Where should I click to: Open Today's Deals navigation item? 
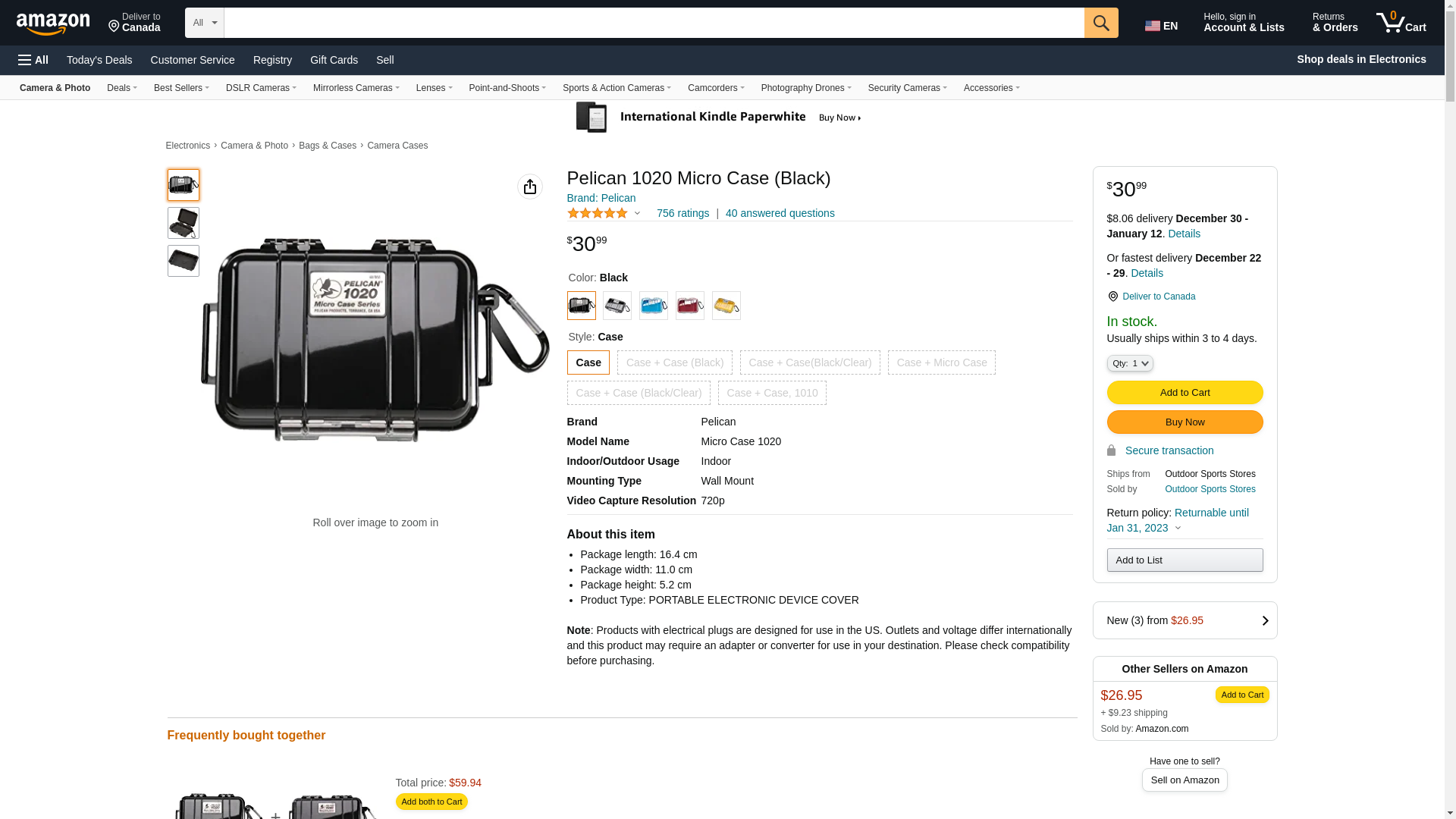[x=99, y=60]
